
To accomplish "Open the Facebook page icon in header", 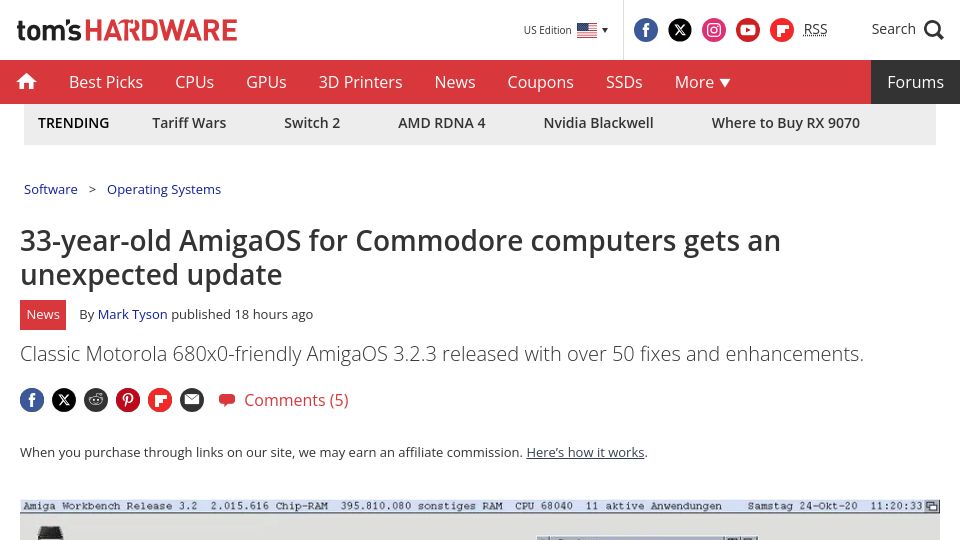I will point(645,30).
